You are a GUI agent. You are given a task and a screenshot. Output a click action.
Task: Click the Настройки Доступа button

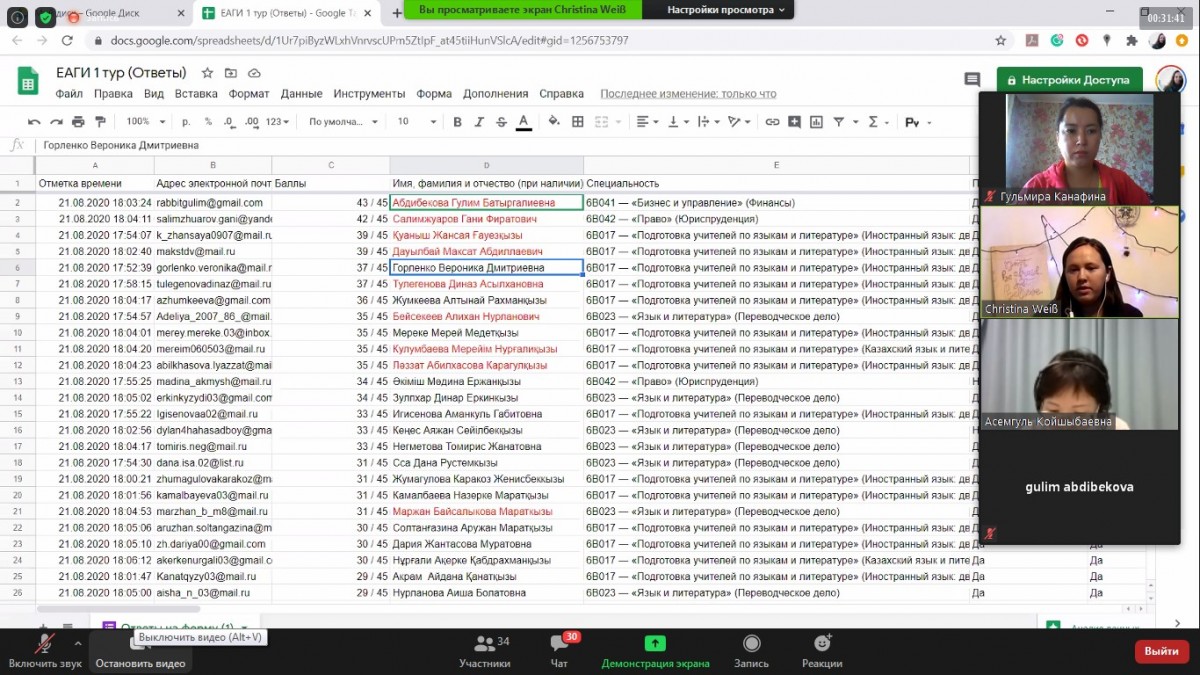point(1069,80)
